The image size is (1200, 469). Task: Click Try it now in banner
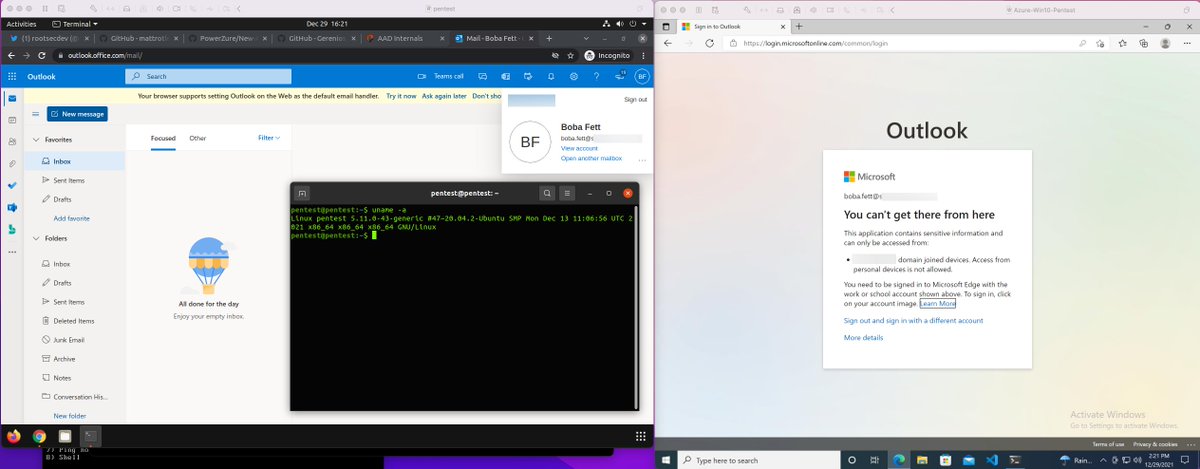point(401,96)
